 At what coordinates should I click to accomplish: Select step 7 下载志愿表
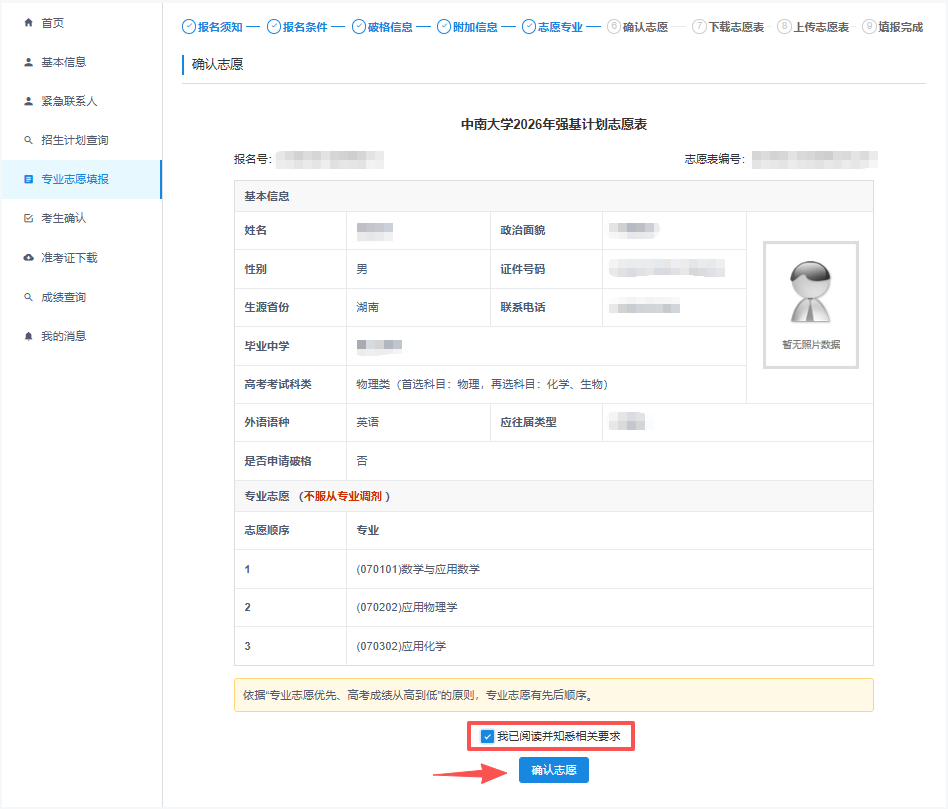tap(728, 27)
